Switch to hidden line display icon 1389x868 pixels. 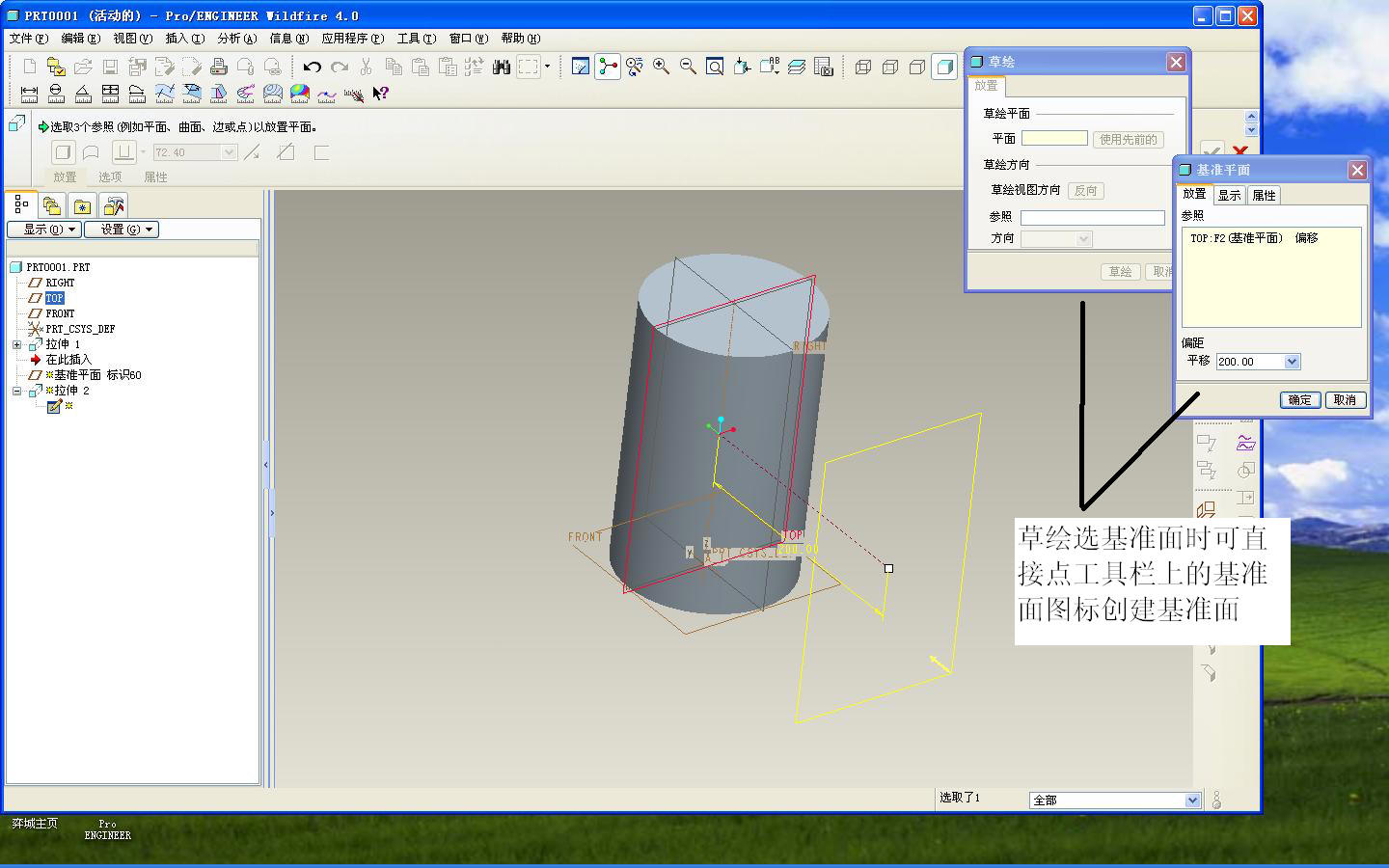click(x=890, y=67)
